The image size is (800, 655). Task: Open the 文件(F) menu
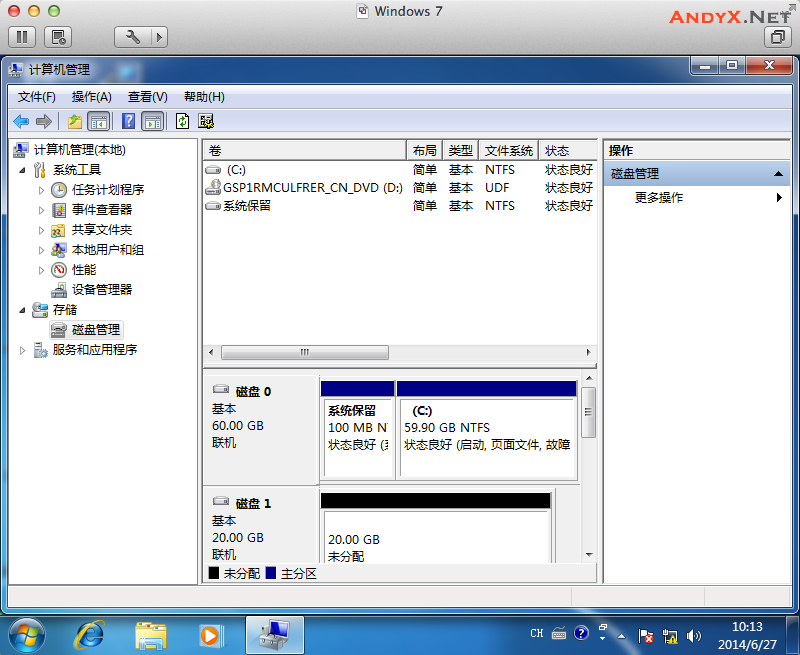[x=37, y=97]
